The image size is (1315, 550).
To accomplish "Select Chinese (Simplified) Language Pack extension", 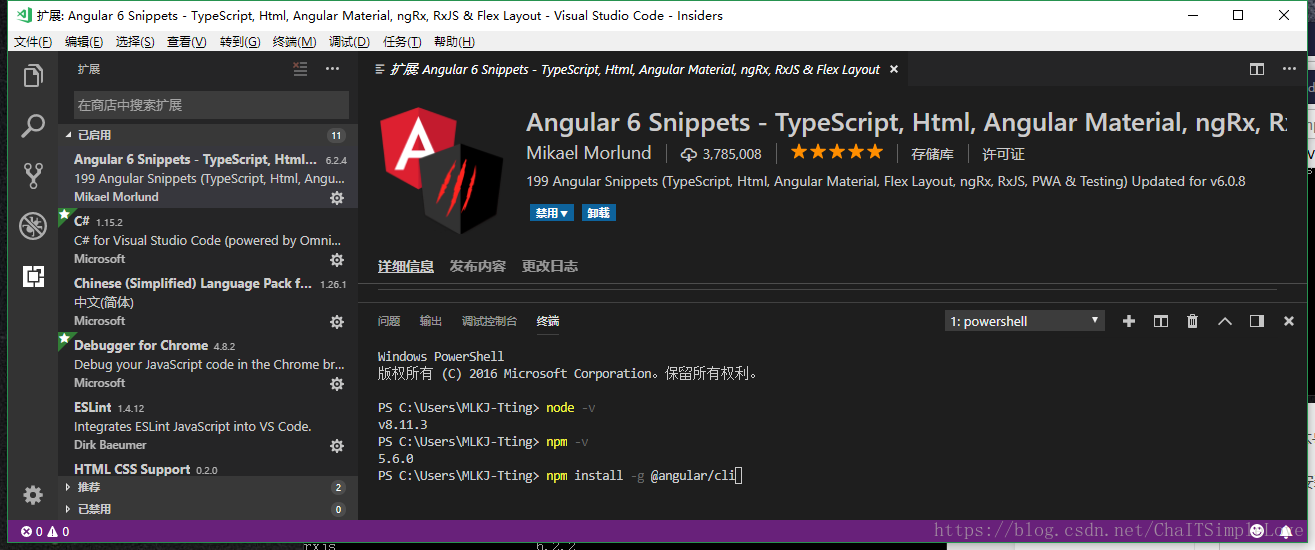I will [x=208, y=302].
